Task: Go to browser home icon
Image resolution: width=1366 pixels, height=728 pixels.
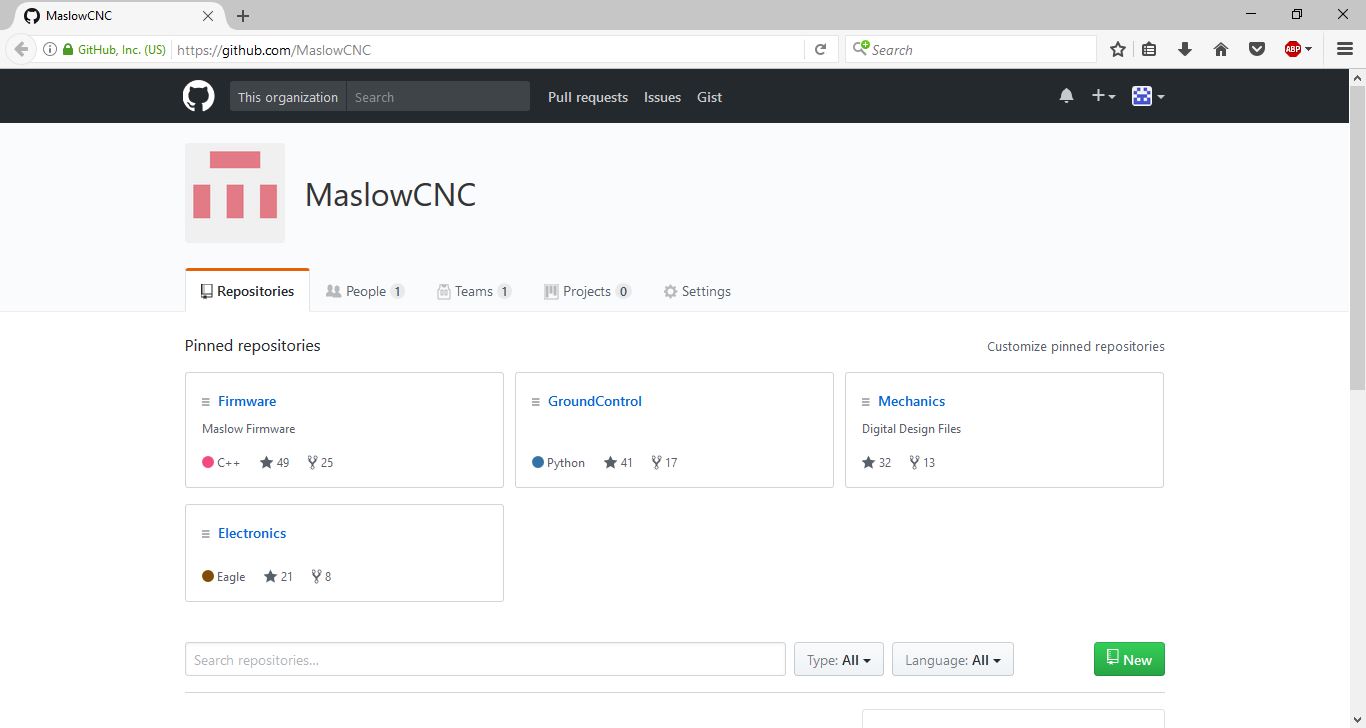Action: (1221, 49)
